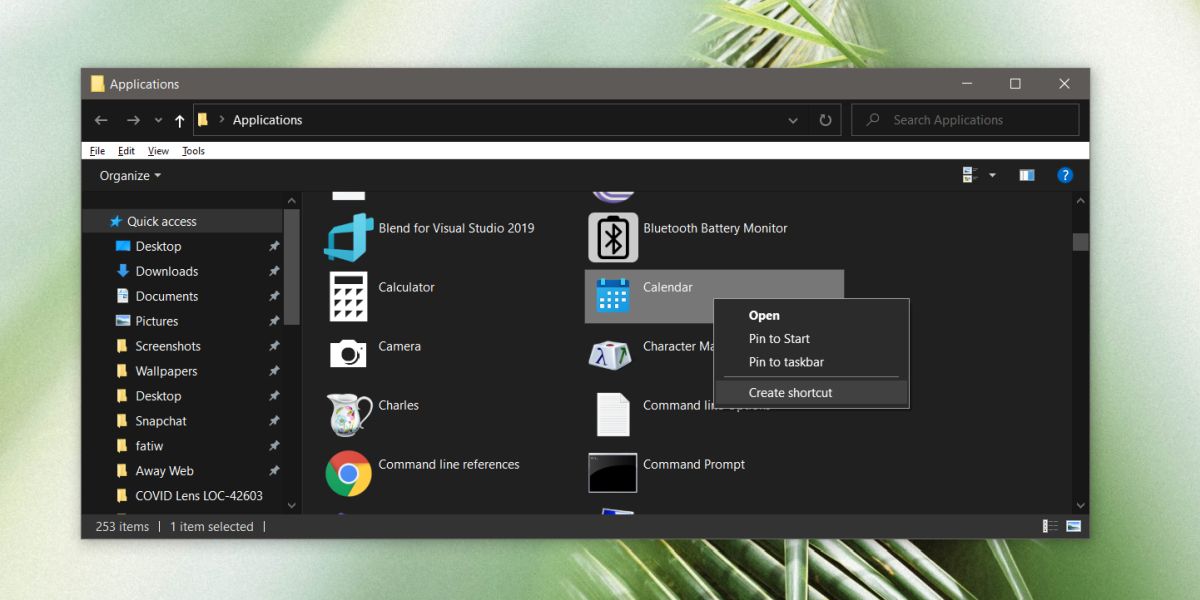The image size is (1200, 600).
Task: Click the Documents icon in sidebar
Action: click(x=123, y=296)
